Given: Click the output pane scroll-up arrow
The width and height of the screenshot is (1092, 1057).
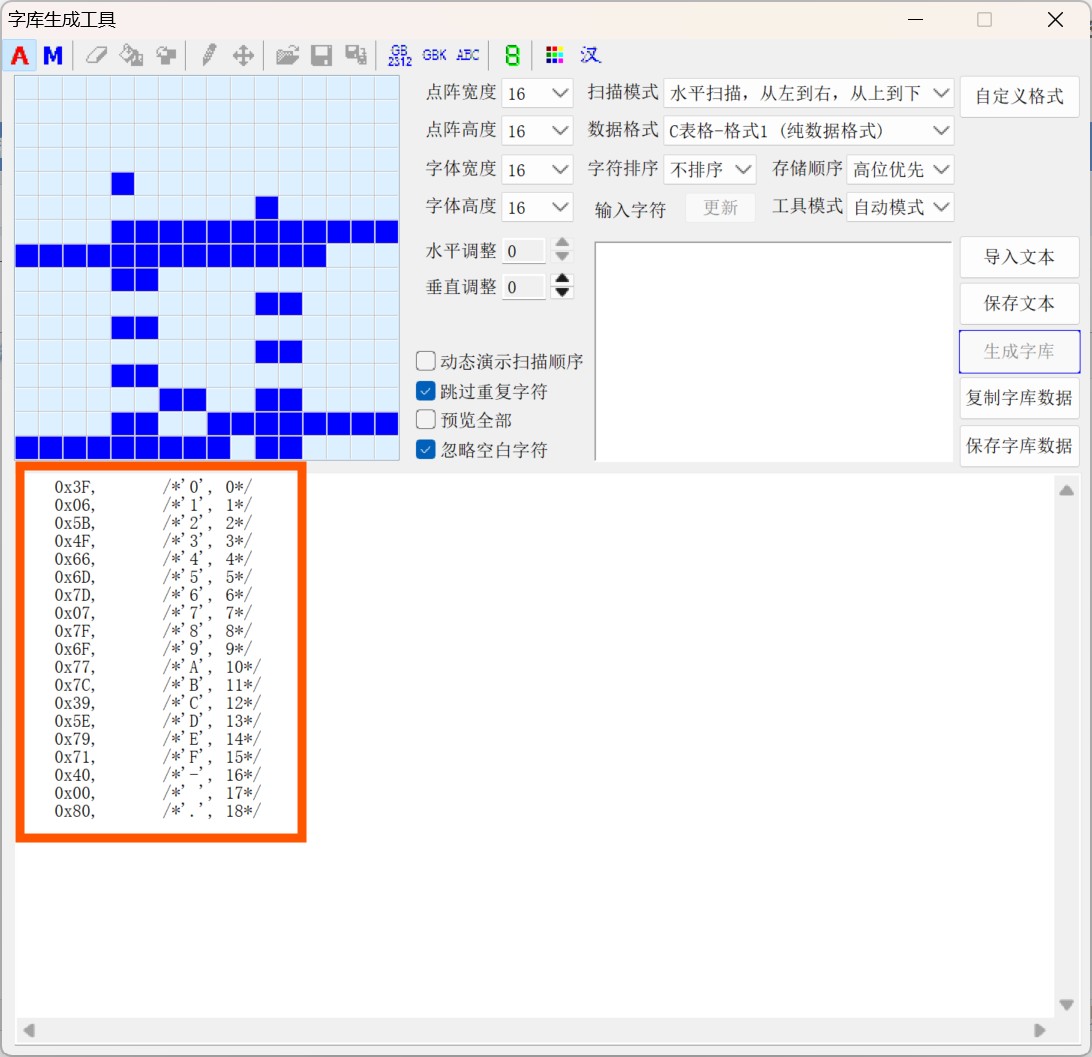Looking at the screenshot, I should point(1066,491).
